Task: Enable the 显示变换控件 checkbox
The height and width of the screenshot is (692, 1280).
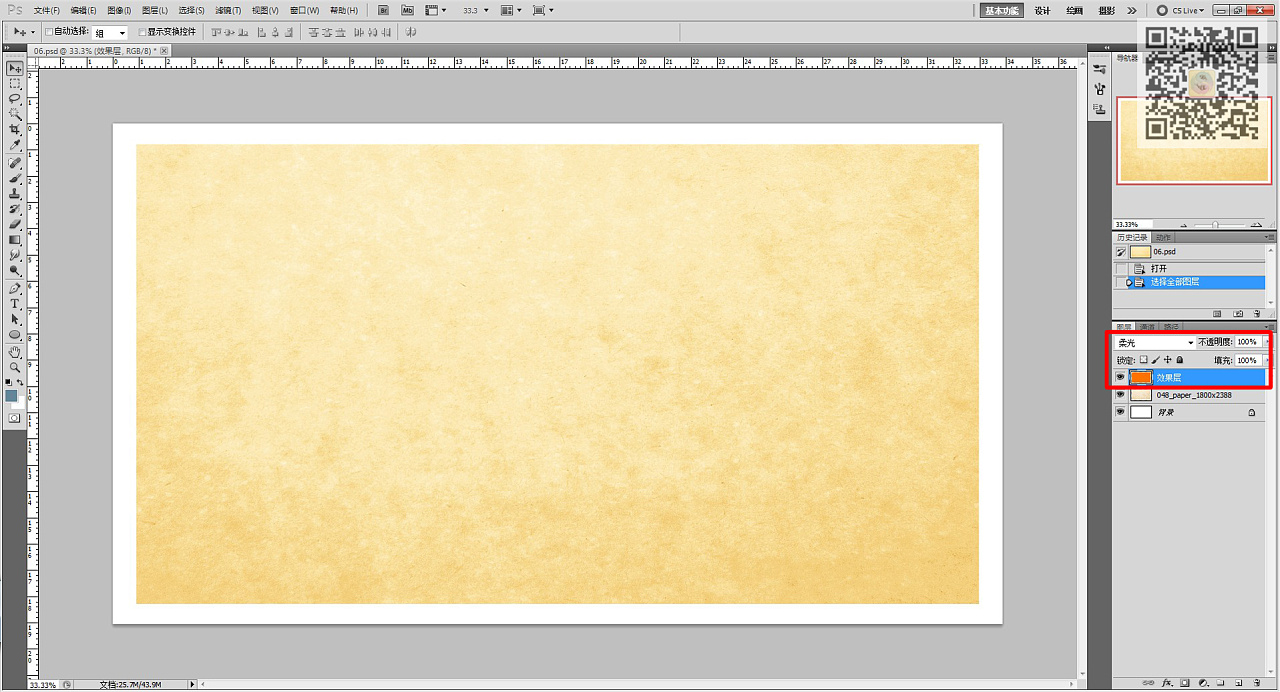Action: [143, 32]
